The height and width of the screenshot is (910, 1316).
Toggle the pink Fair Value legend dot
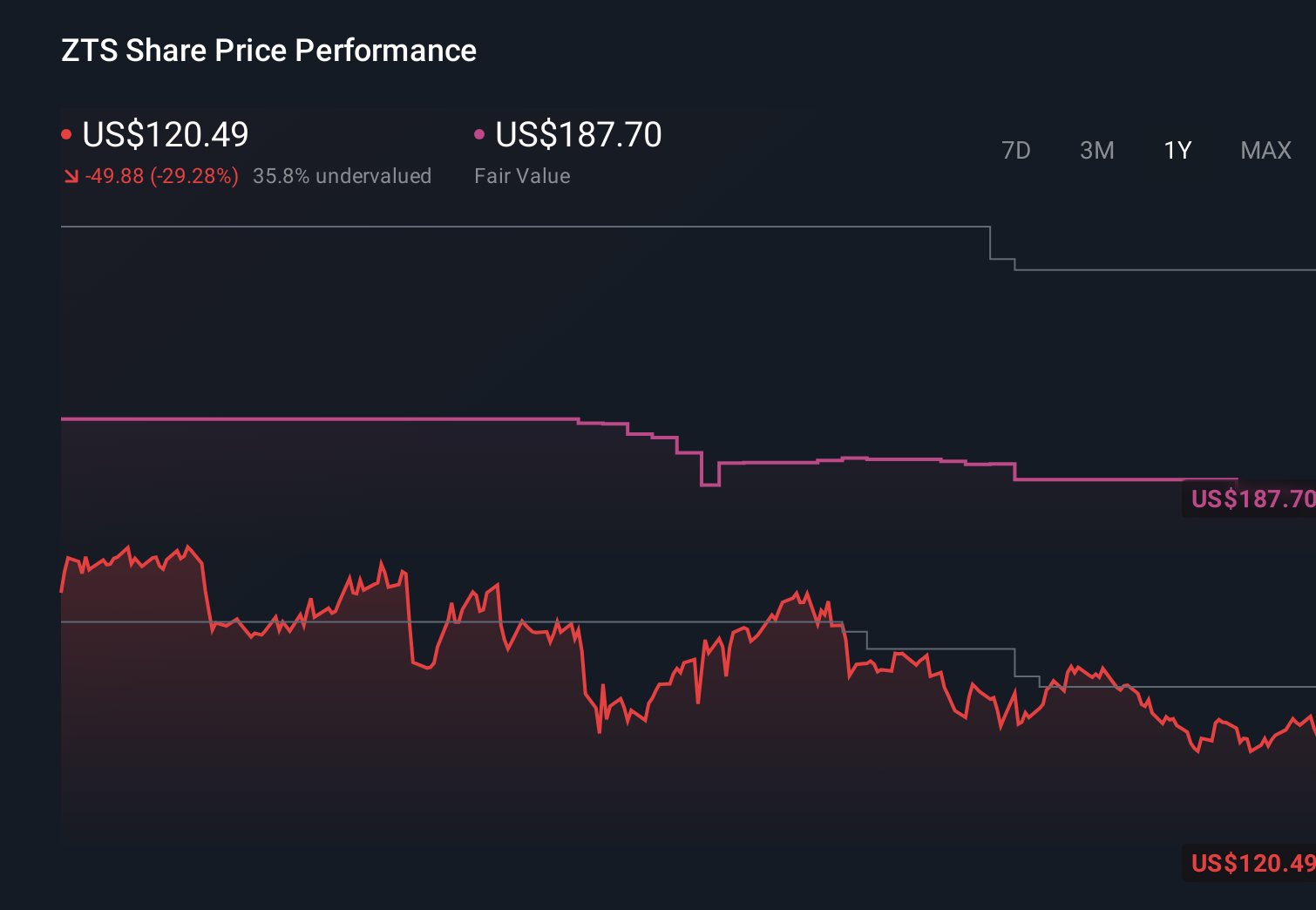click(x=478, y=133)
